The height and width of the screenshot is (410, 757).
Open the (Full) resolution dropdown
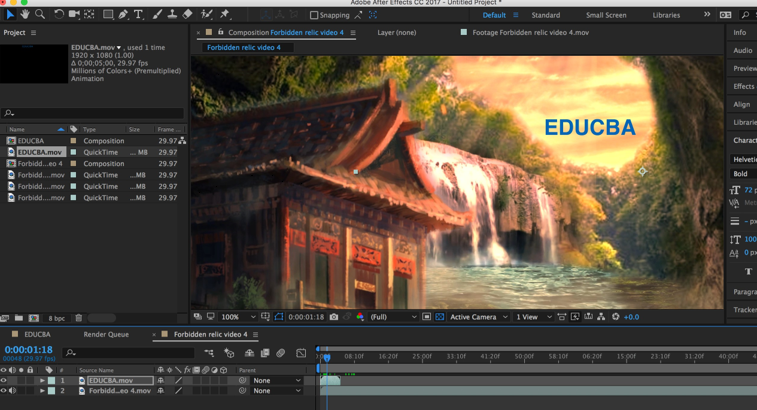[x=393, y=317]
